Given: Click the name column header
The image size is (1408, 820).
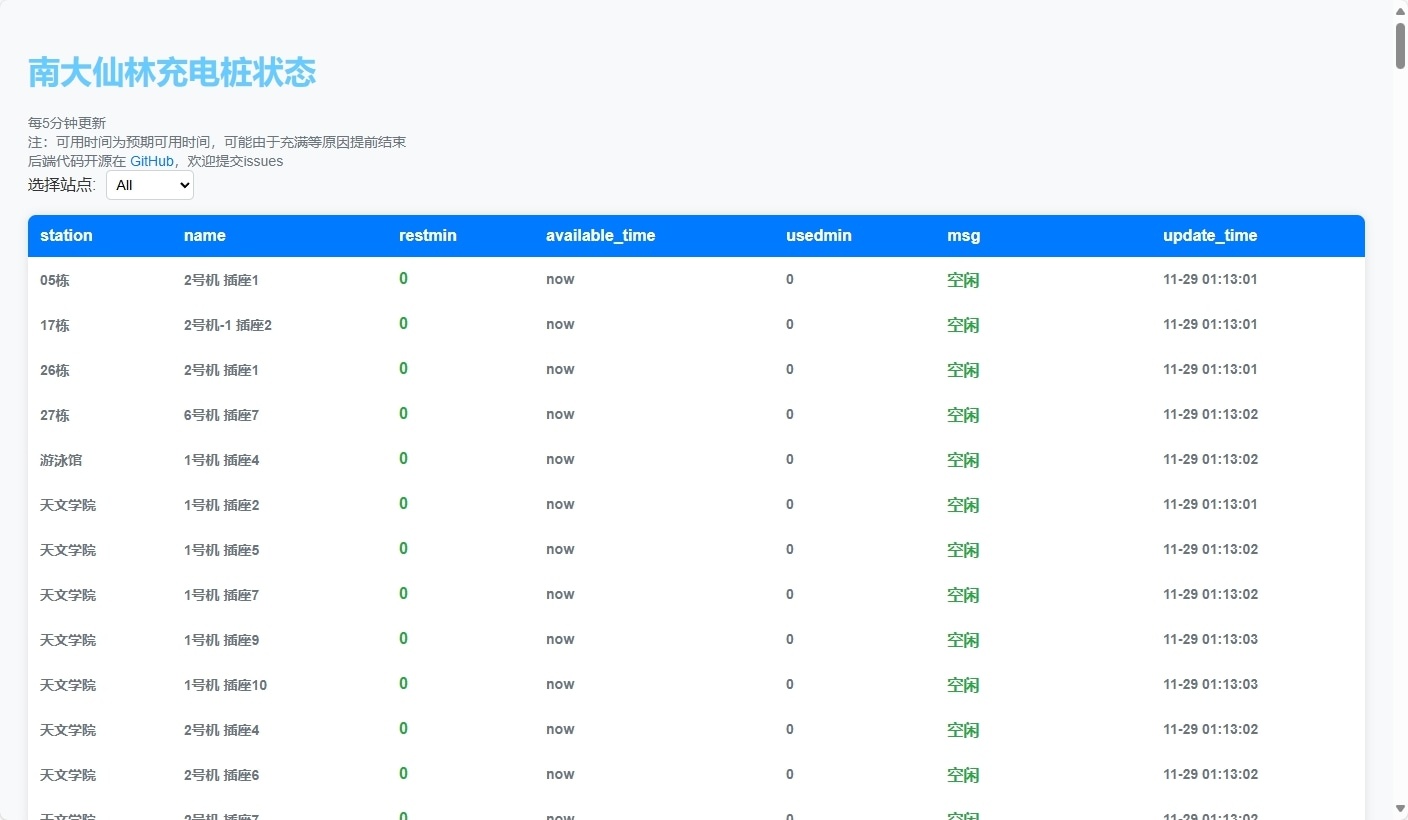Looking at the screenshot, I should [x=204, y=236].
